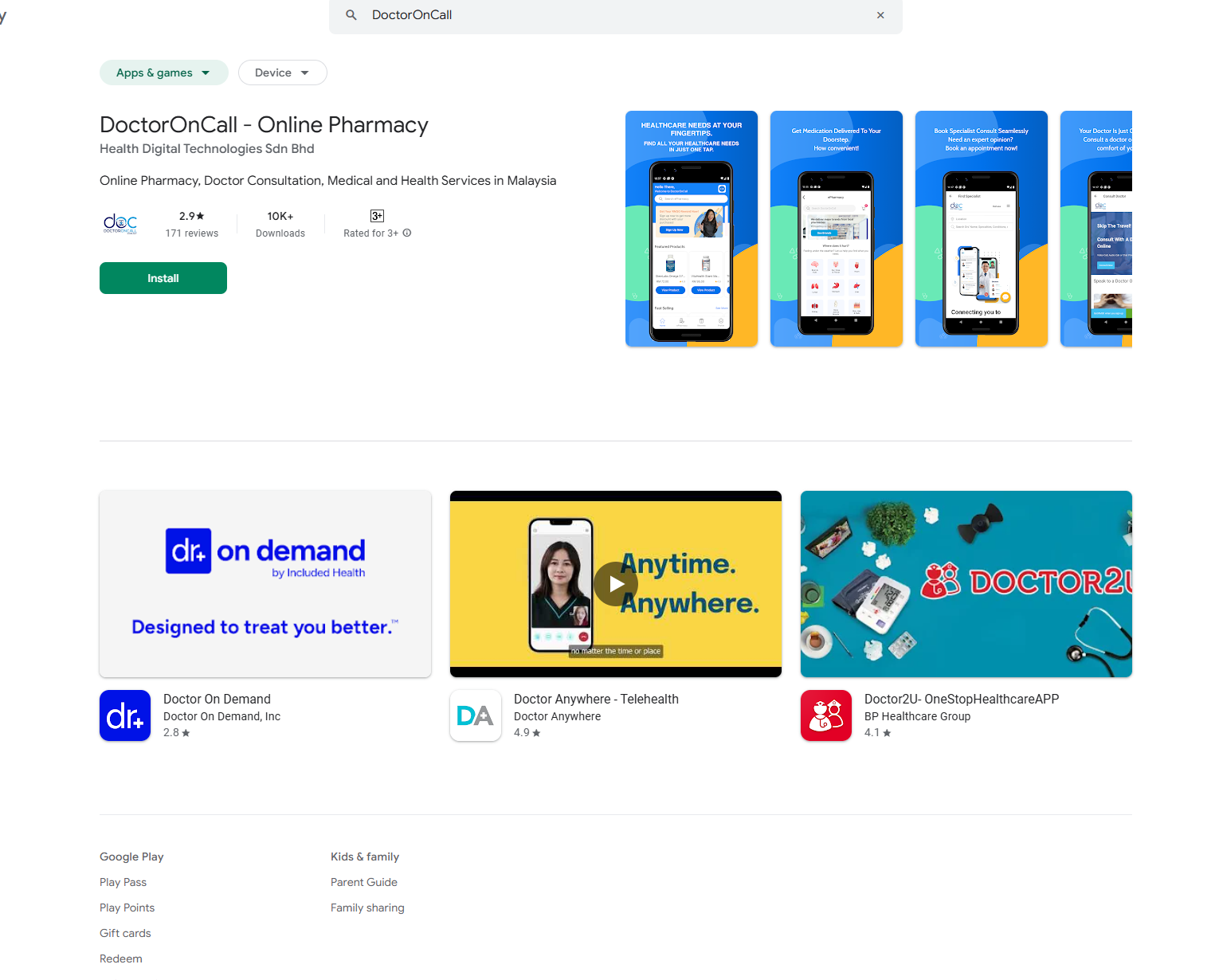Click the green Install button

tap(163, 278)
